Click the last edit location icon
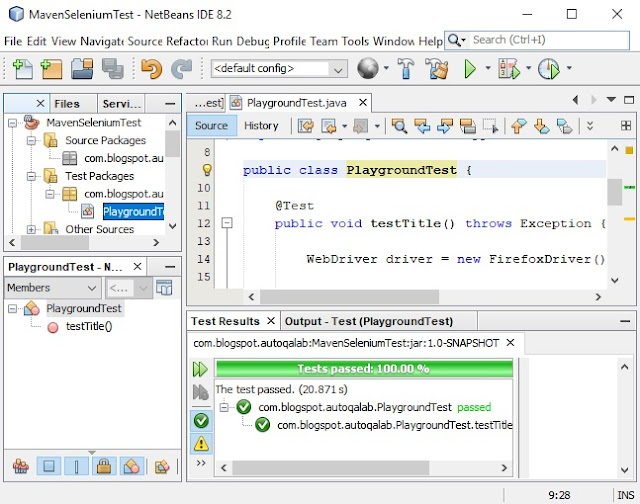 point(306,126)
